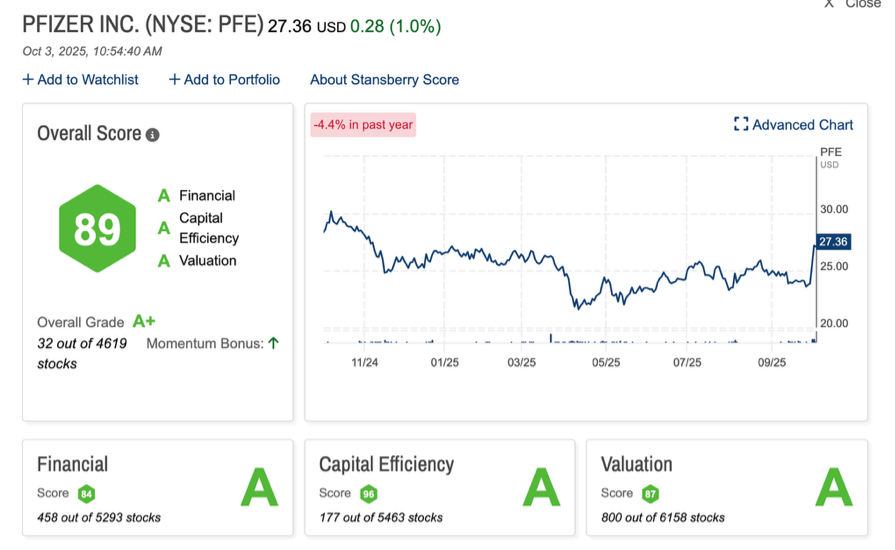Click the A+ Overall Grade label
This screenshot has height=550, width=895.
[144, 322]
